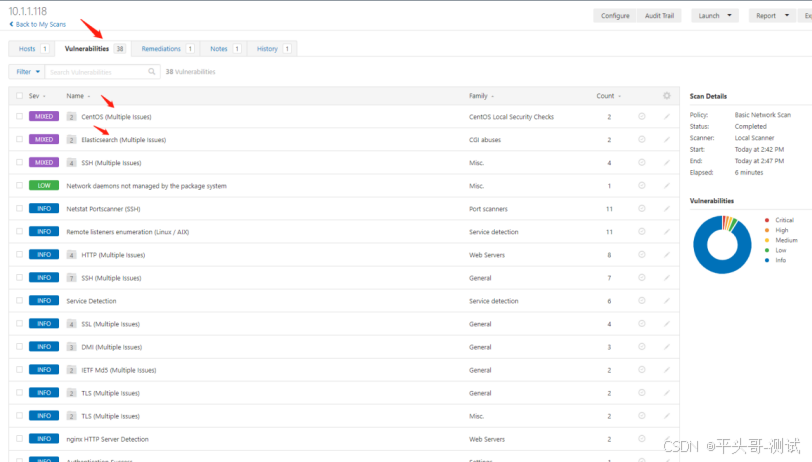Click pencil edit icon in CentOS row
Screen dimensions: 812x462
pos(667,117)
